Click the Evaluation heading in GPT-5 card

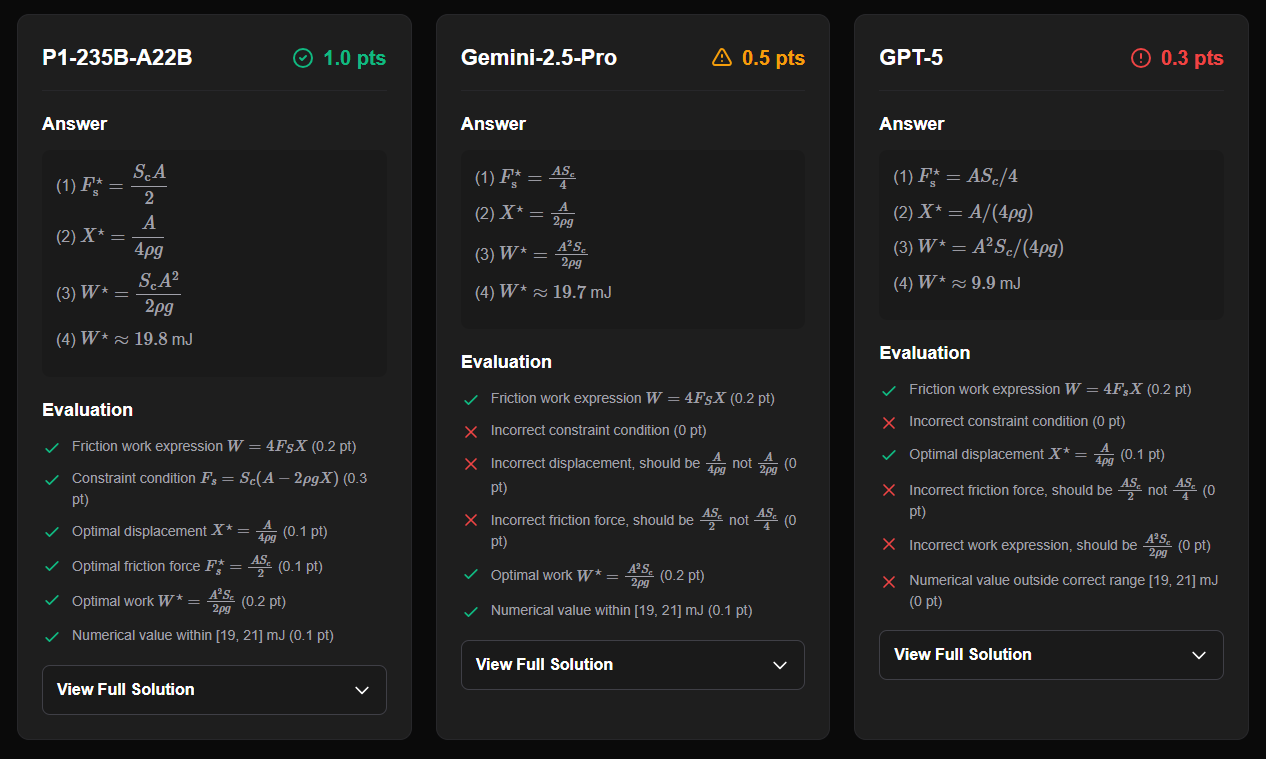925,353
